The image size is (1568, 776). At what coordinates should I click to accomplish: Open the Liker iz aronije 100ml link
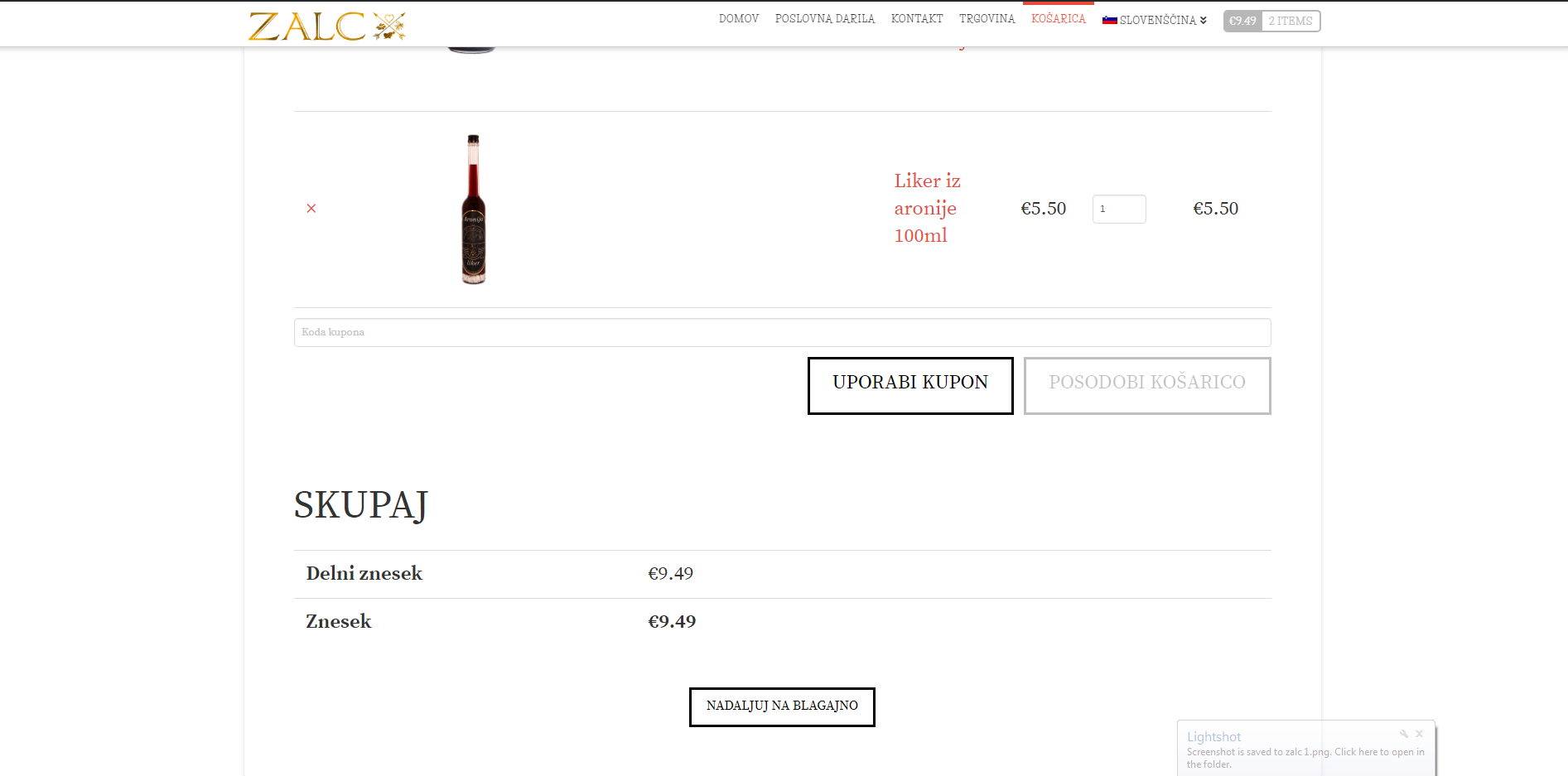926,208
